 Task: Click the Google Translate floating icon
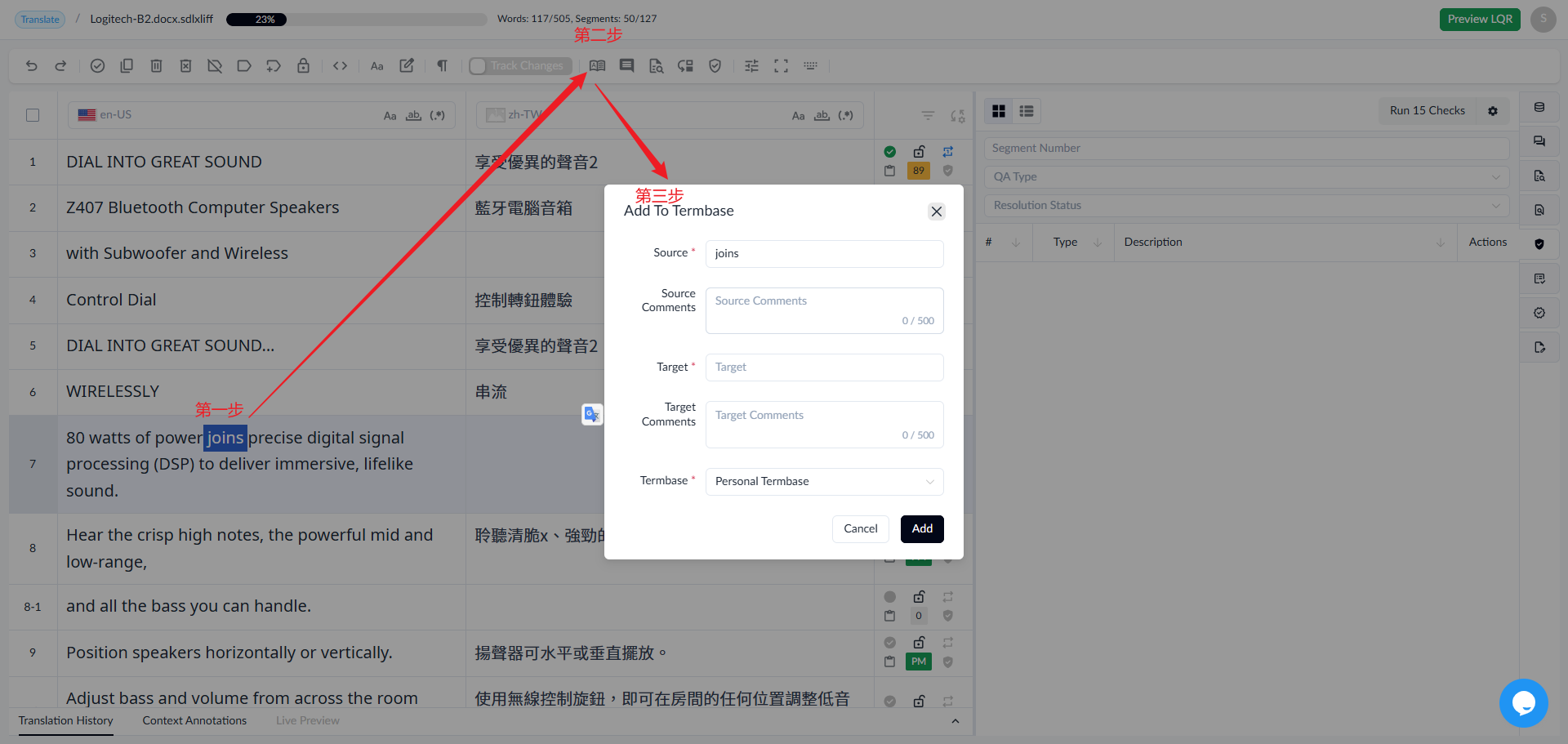point(592,415)
